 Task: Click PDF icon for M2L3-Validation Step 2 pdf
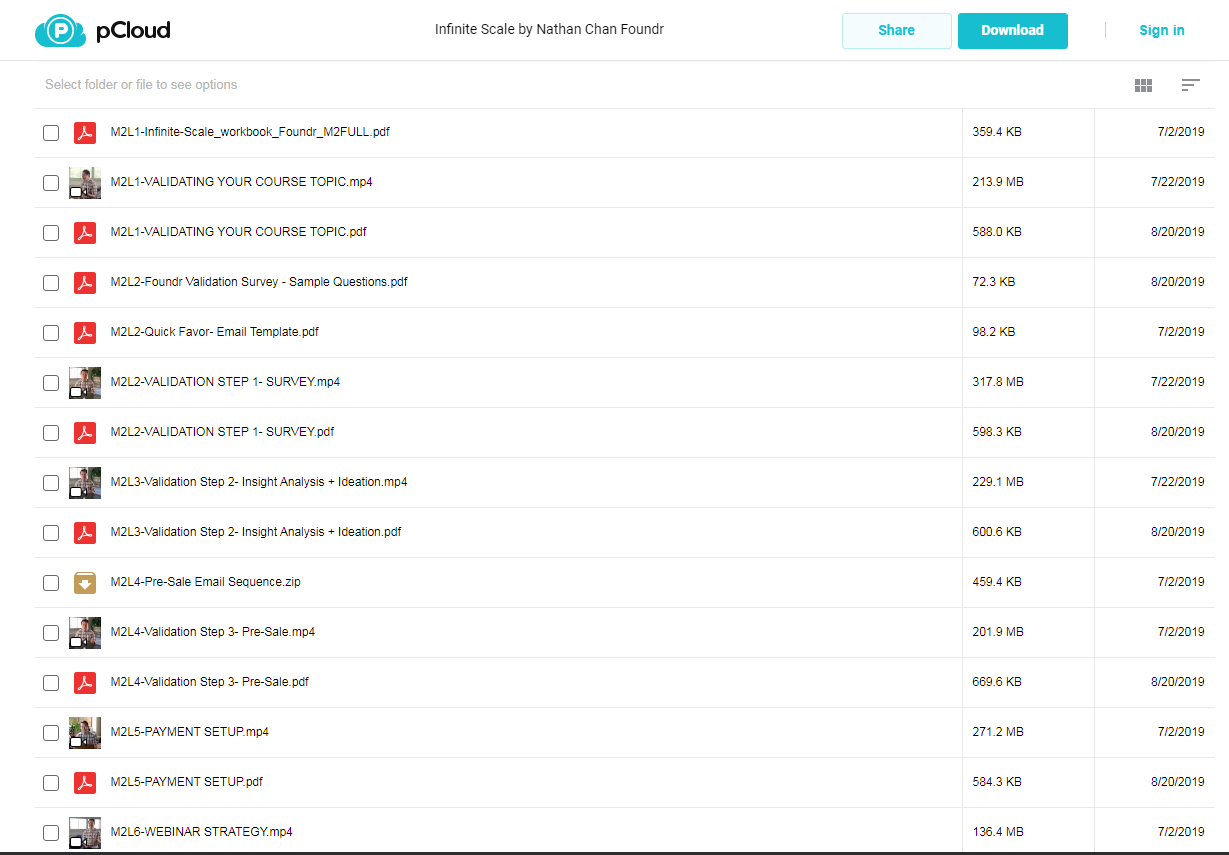coord(85,532)
